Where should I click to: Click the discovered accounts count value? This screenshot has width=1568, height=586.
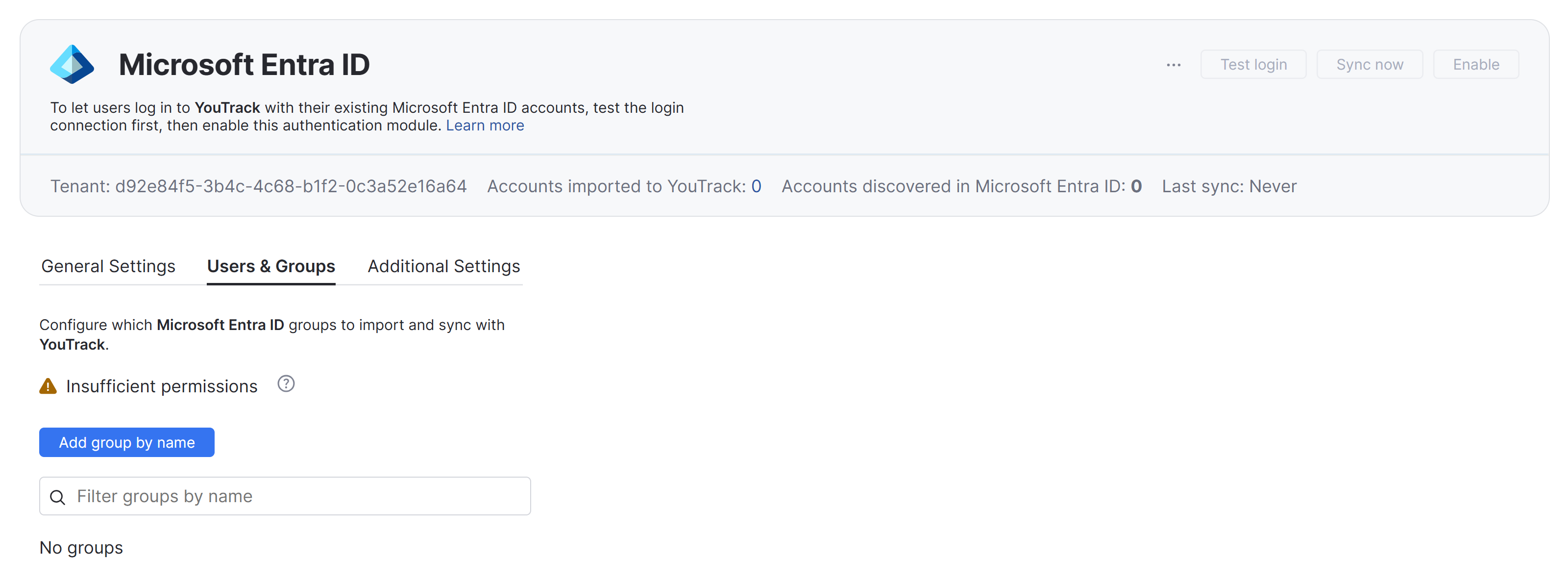pos(1135,186)
